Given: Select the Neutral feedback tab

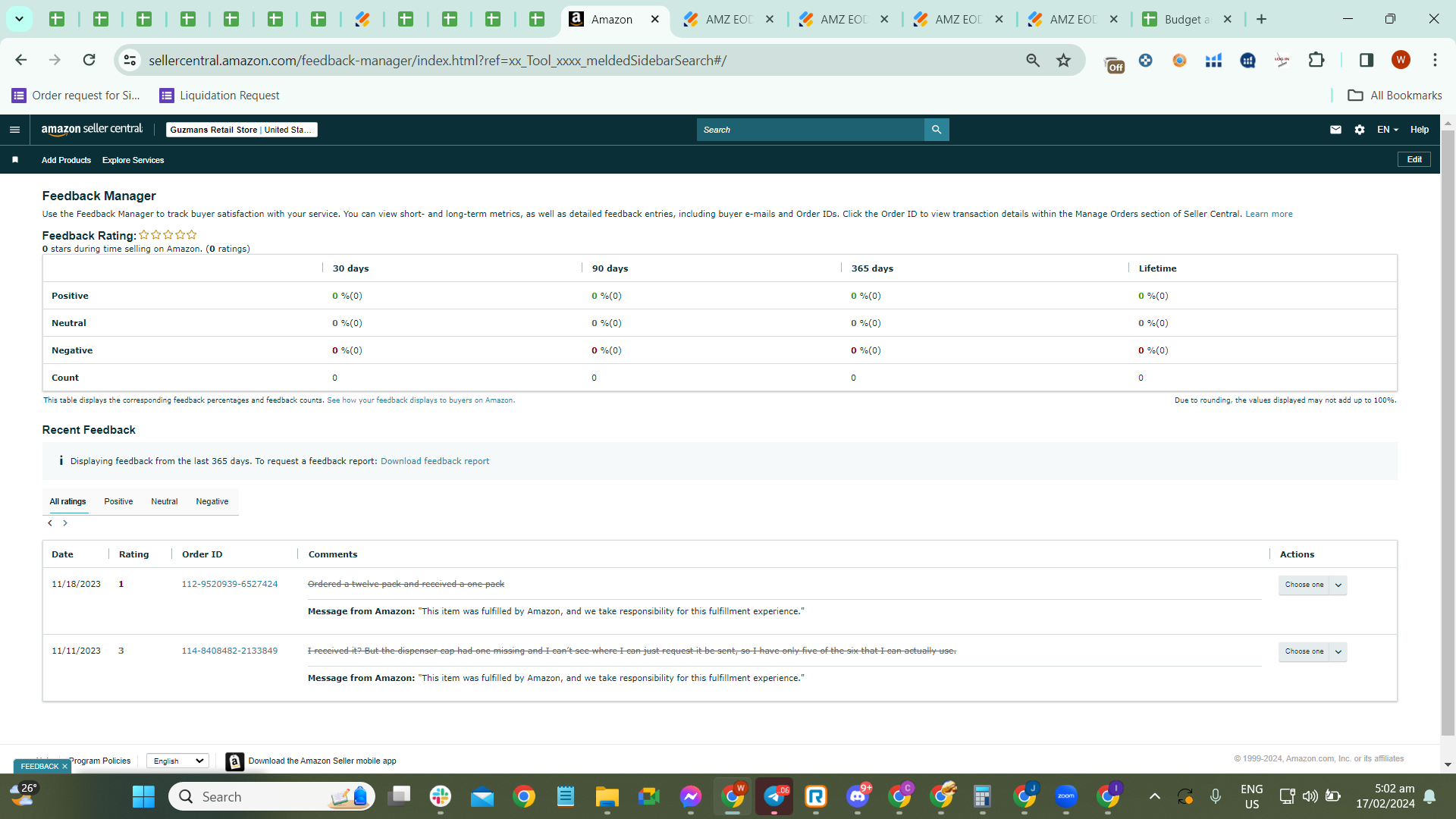Looking at the screenshot, I should point(165,502).
